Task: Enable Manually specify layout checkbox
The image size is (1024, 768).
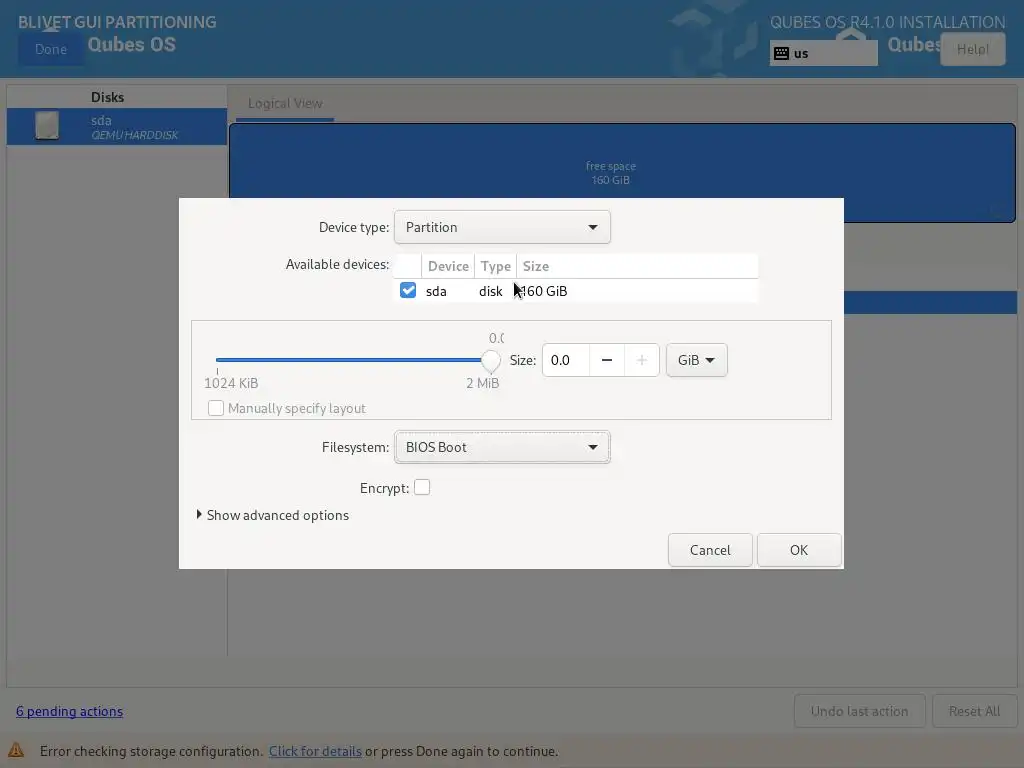Action: [216, 408]
